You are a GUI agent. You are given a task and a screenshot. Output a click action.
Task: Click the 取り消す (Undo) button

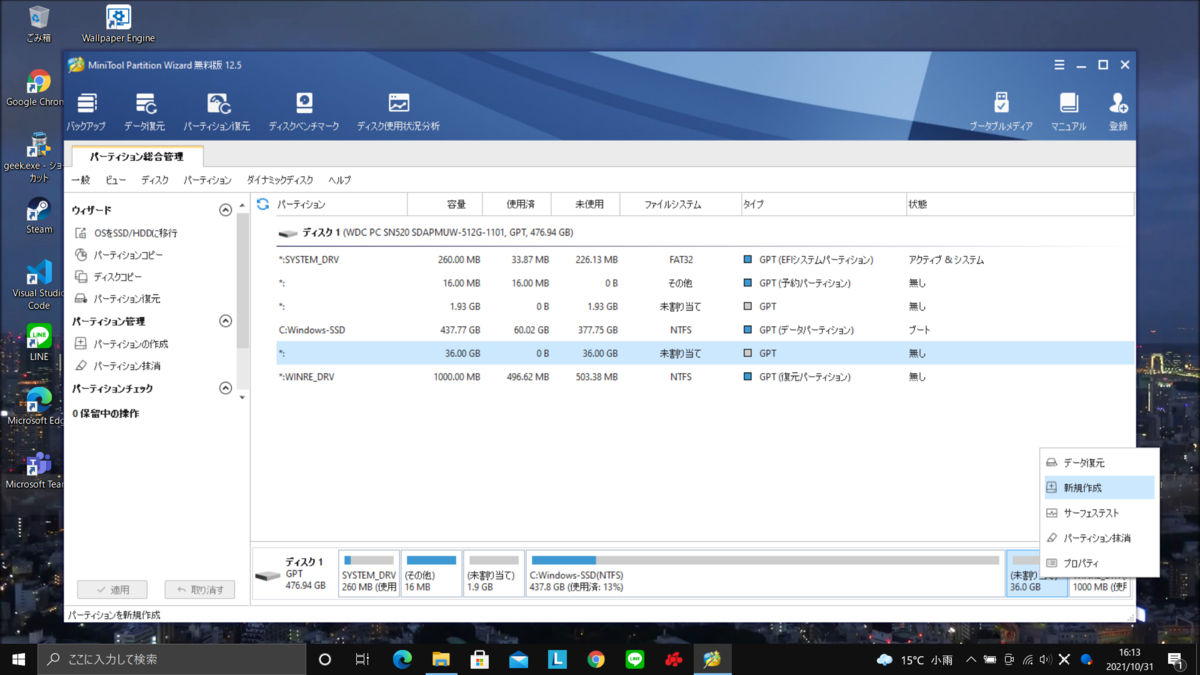pyautogui.click(x=200, y=590)
